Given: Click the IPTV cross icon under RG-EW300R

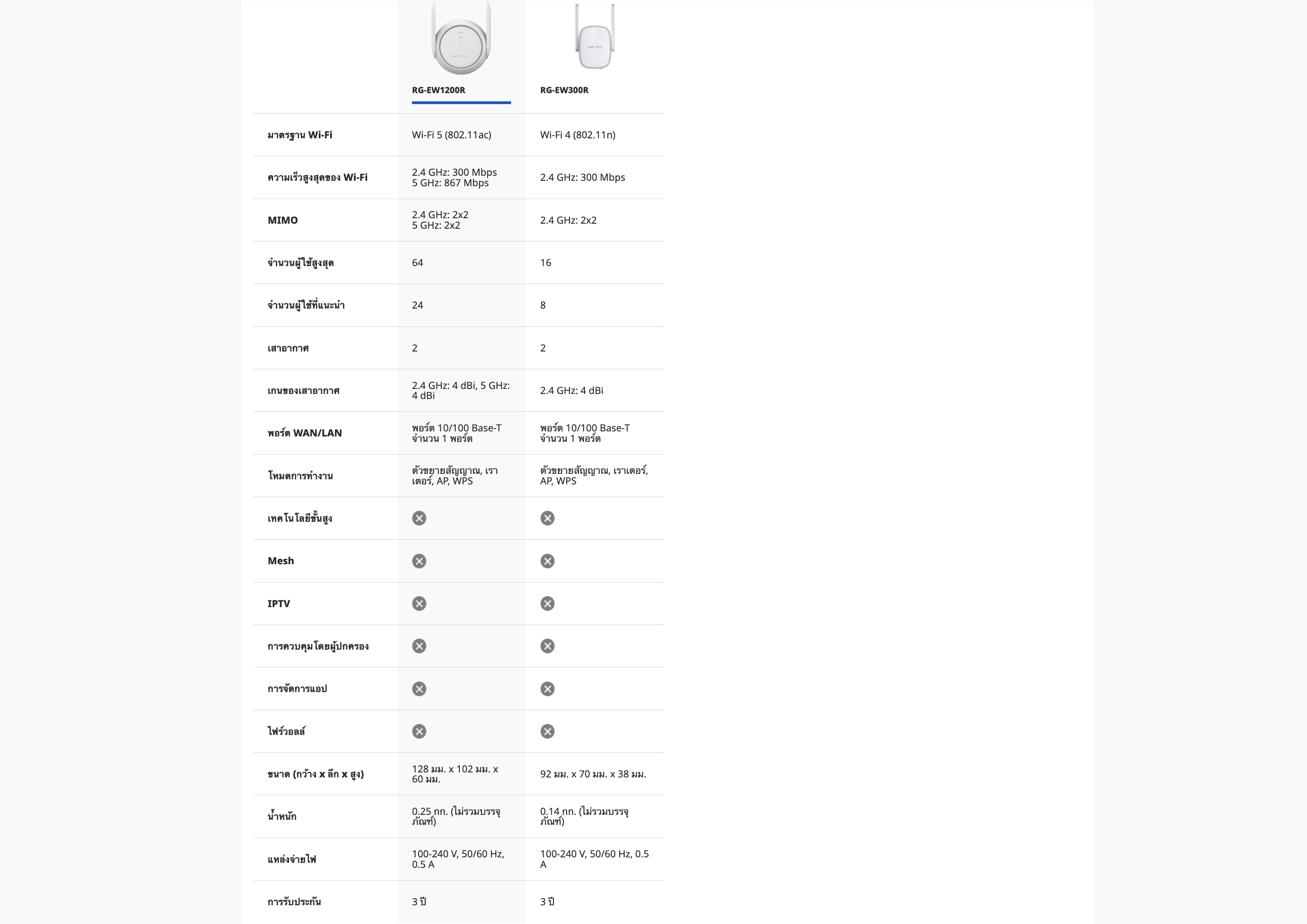Looking at the screenshot, I should pos(547,604).
